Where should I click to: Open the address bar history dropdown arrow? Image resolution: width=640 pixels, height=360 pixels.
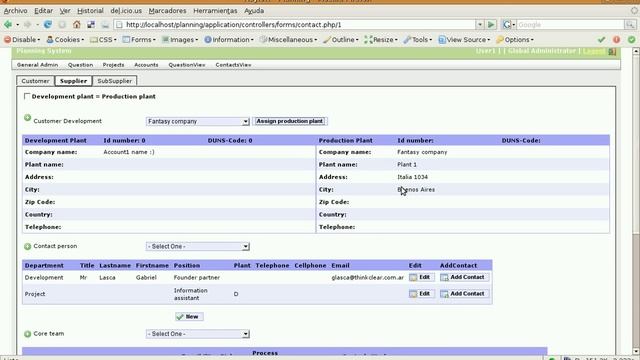click(x=480, y=24)
